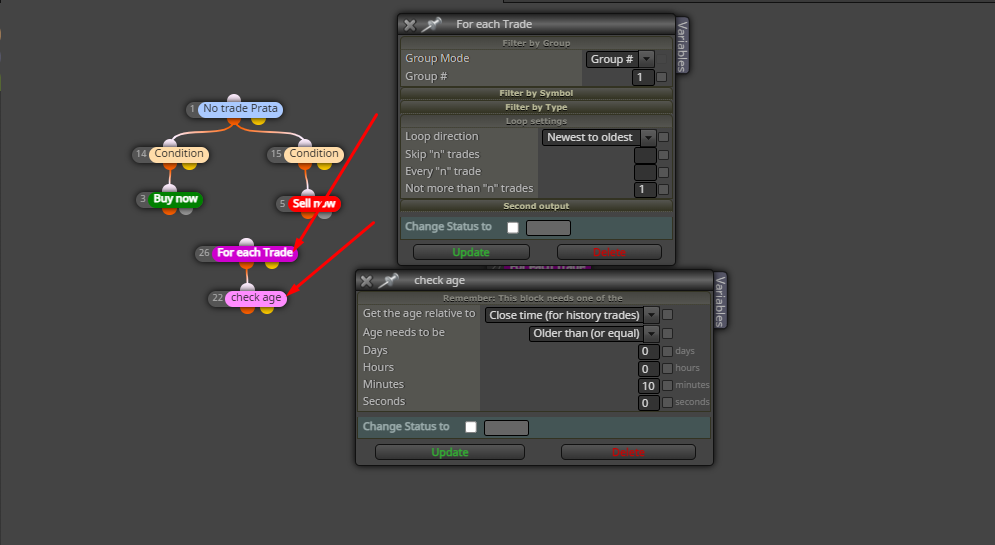Expand the Filter by Type section

(536, 107)
